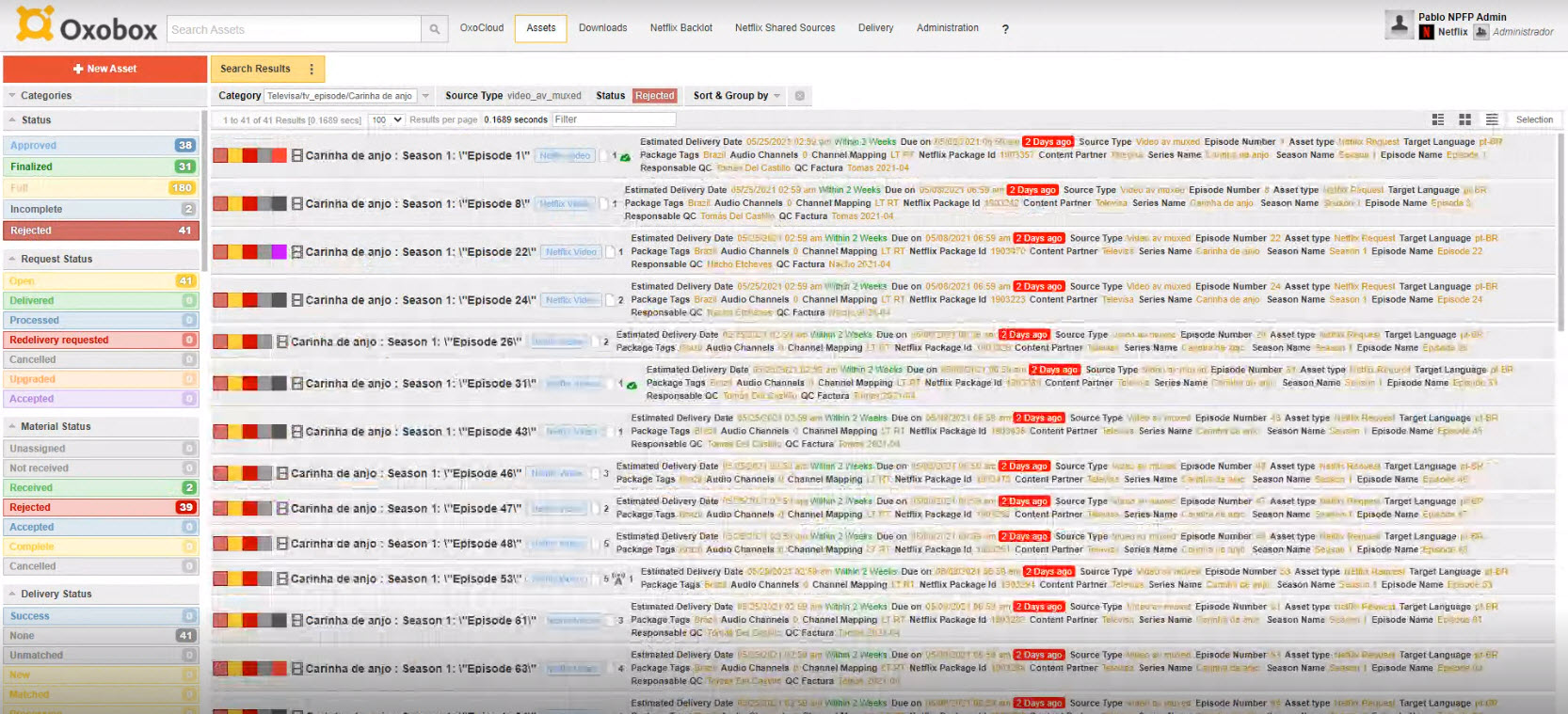
Task: Collapse the Request Status section
Action: coord(12,259)
